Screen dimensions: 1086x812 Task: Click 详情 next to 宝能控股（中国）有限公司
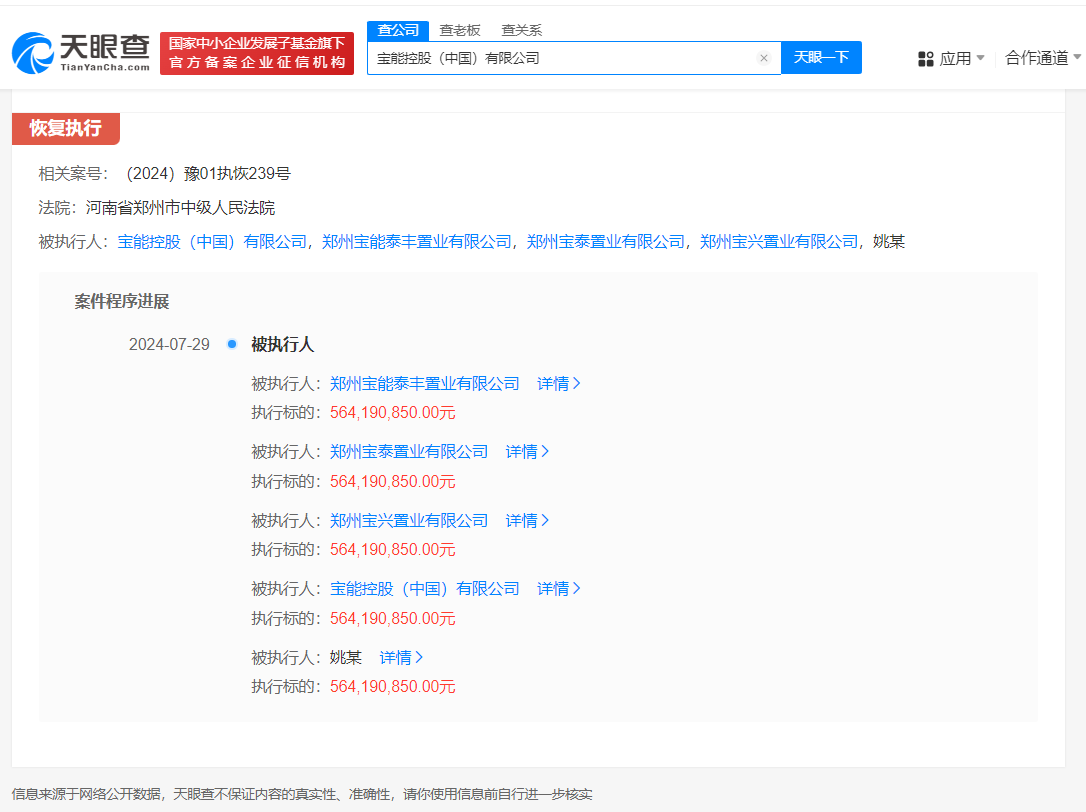(558, 588)
